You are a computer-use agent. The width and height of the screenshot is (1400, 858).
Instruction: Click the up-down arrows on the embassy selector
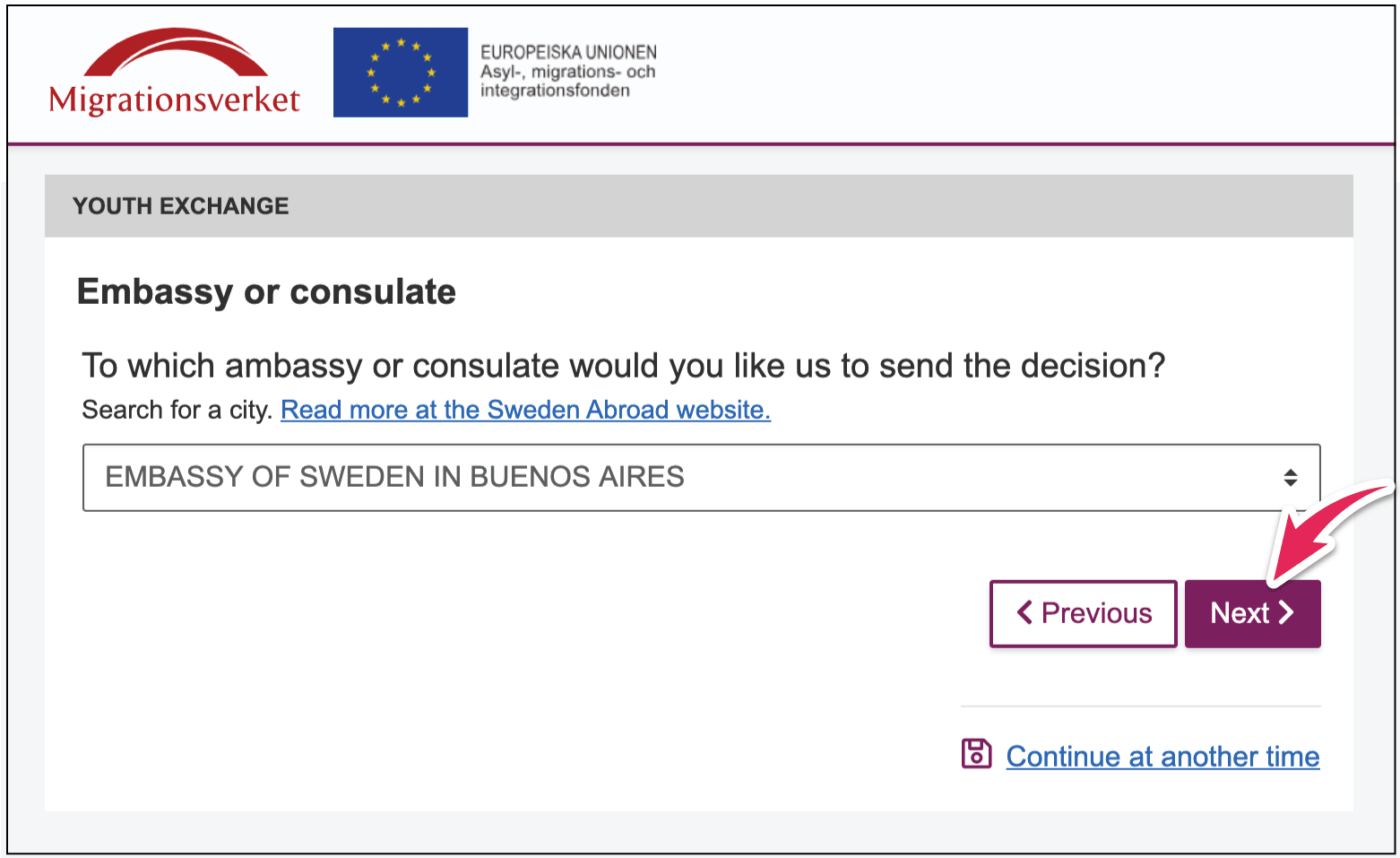coord(1290,478)
